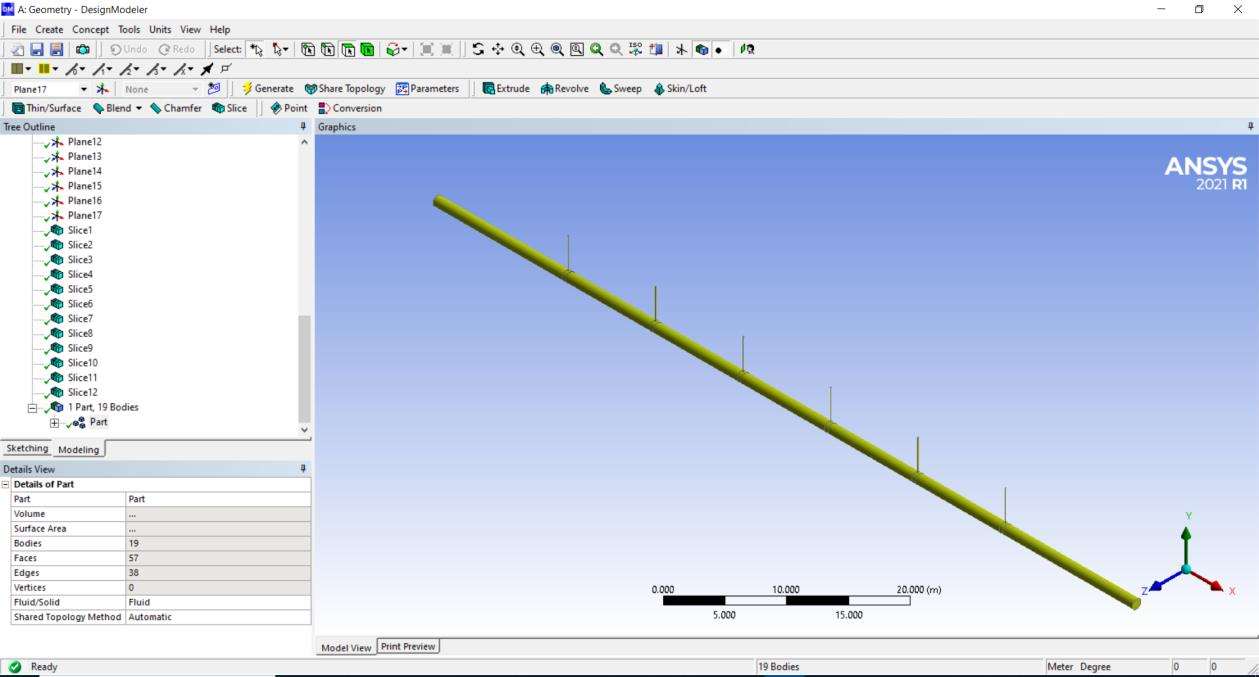The width and height of the screenshot is (1259, 677).
Task: Enable the face selection filter
Action: (x=348, y=49)
